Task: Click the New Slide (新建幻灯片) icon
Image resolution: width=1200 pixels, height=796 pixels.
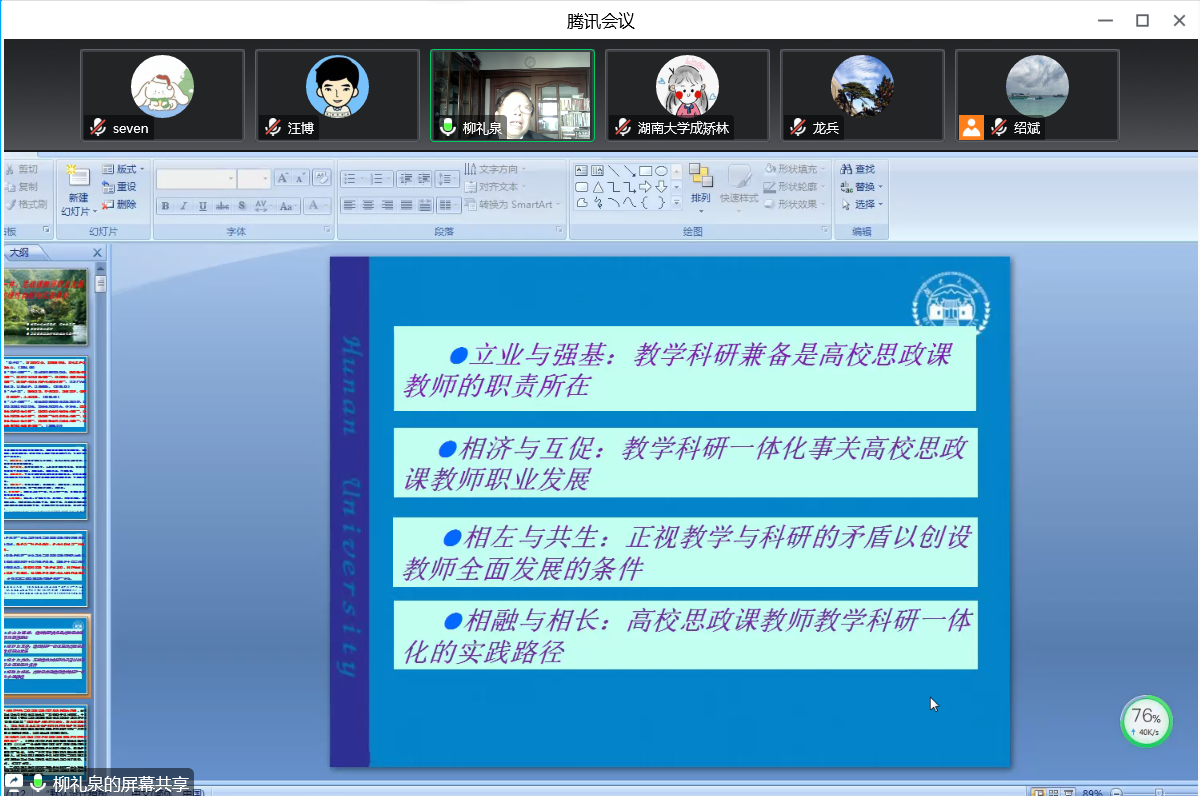Action: coord(78,178)
